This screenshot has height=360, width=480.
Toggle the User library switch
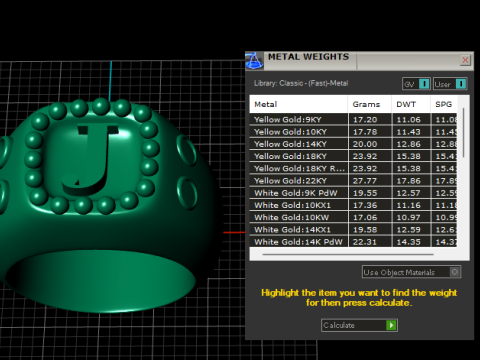pos(450,84)
